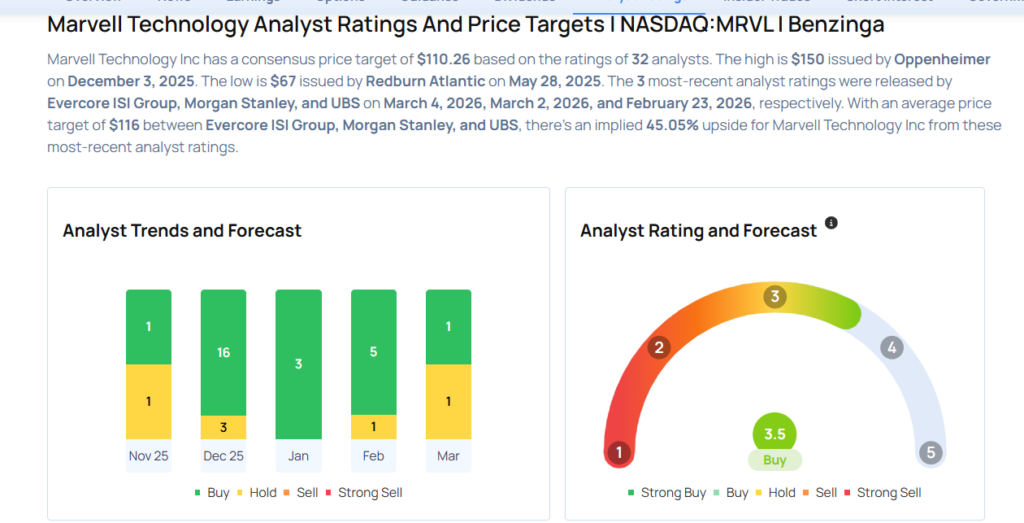The image size is (1024, 523).
Task: Click the yellow Hold segment of the Mar bar
Action: pos(449,401)
